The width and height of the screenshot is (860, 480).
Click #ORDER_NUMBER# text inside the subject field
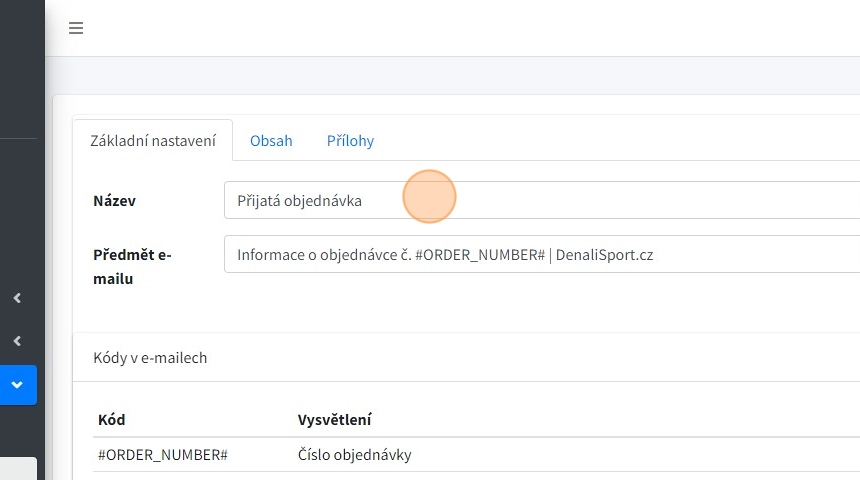(x=479, y=255)
